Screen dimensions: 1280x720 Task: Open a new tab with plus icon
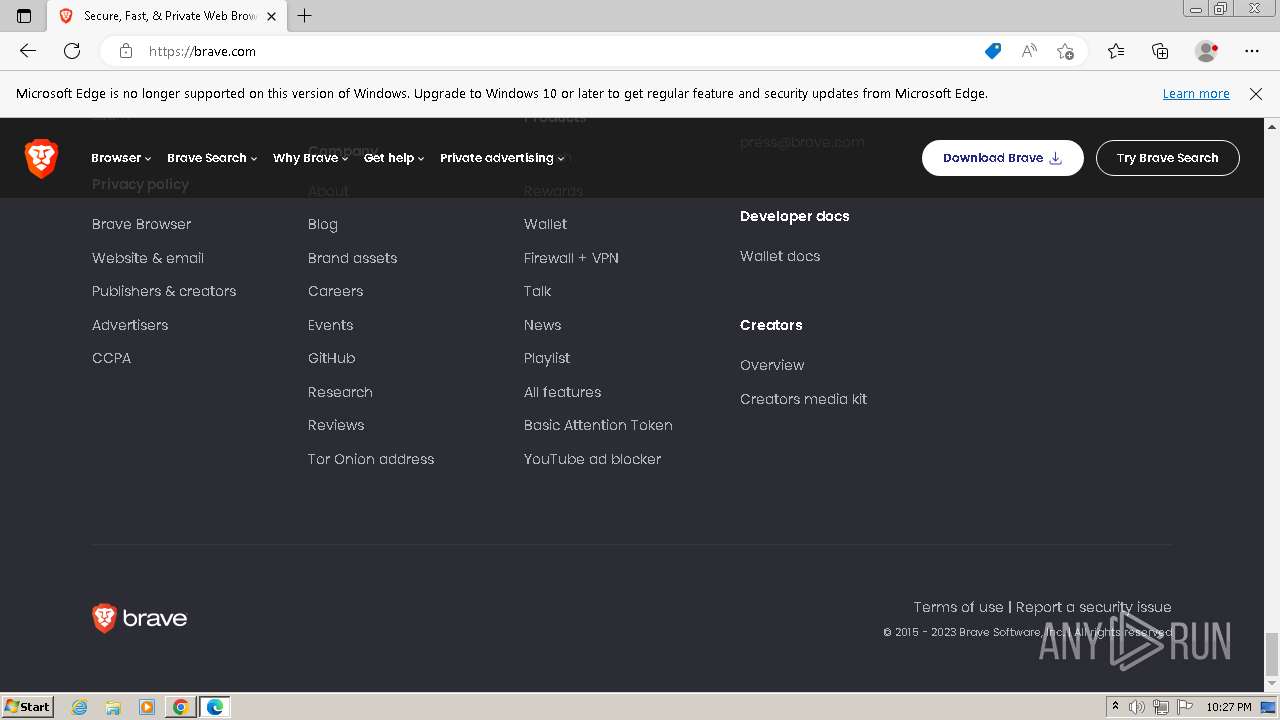point(305,16)
